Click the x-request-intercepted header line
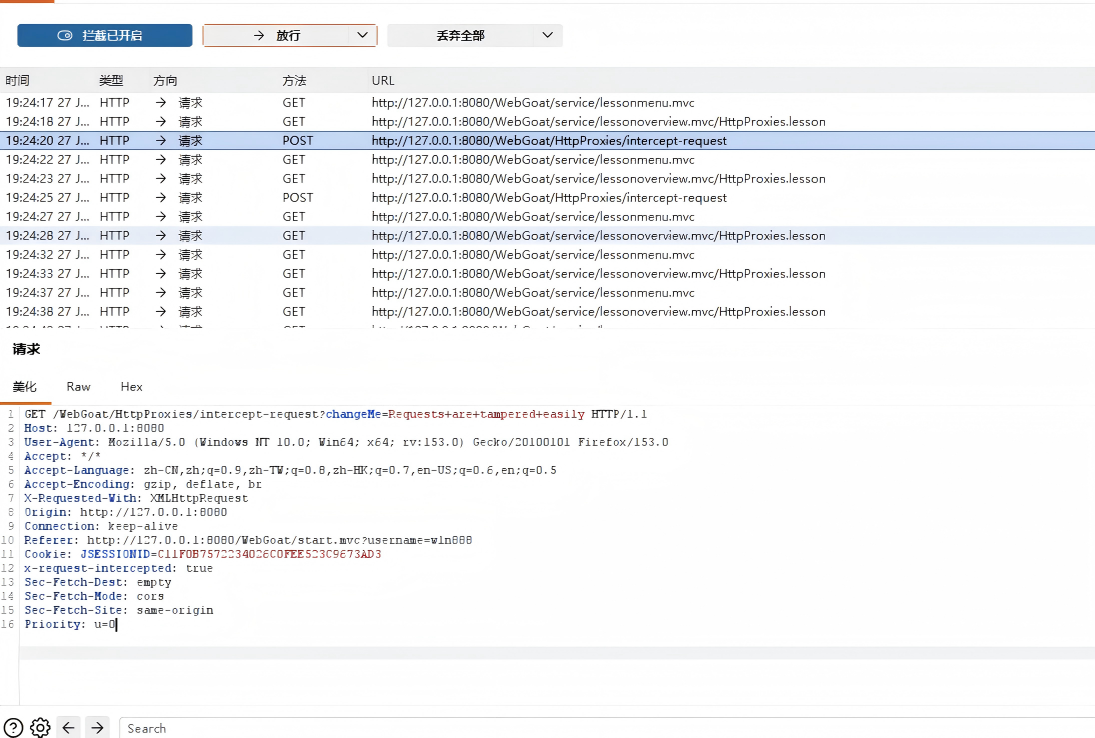This screenshot has height=738, width=1095. [119, 568]
